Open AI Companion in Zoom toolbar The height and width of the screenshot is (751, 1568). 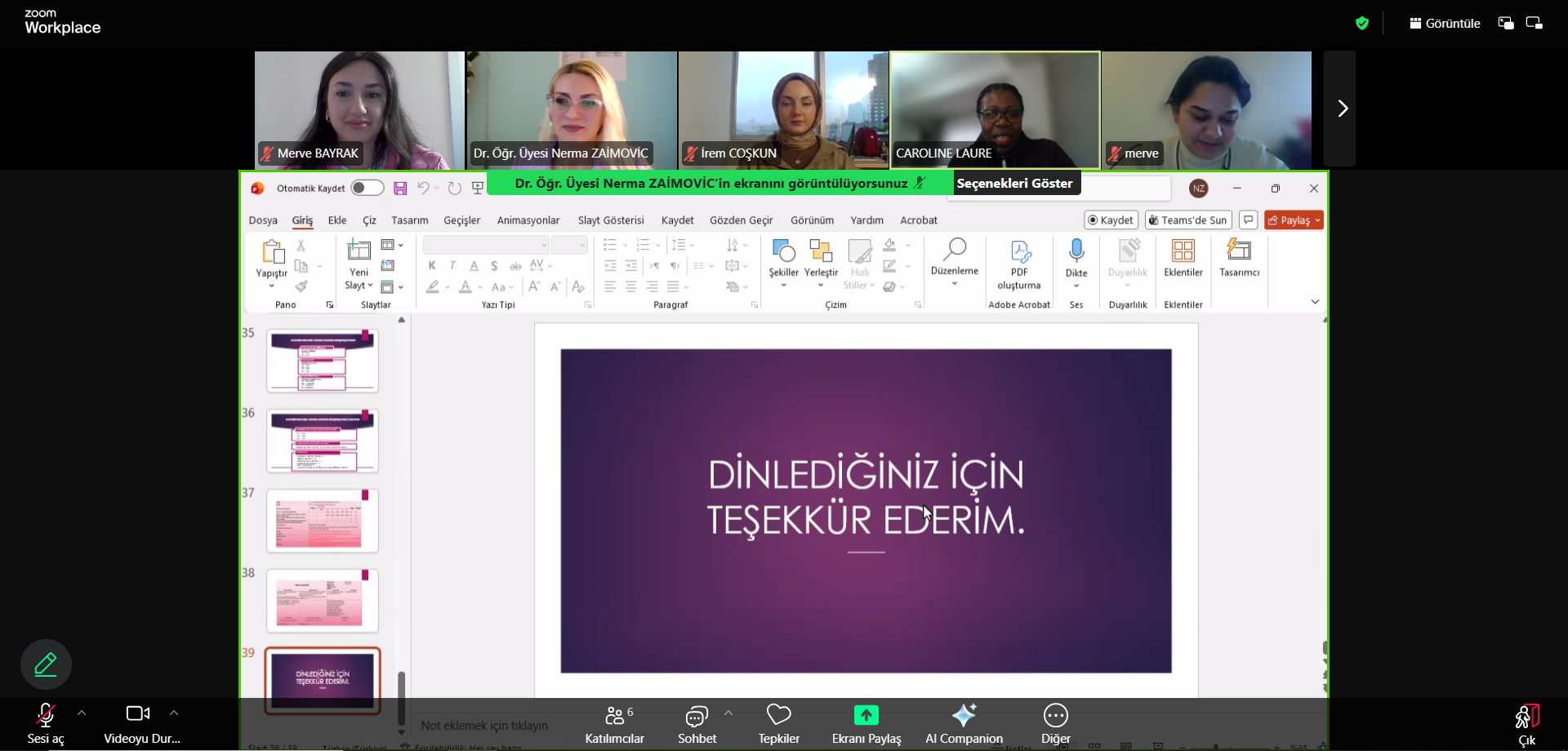(x=964, y=723)
